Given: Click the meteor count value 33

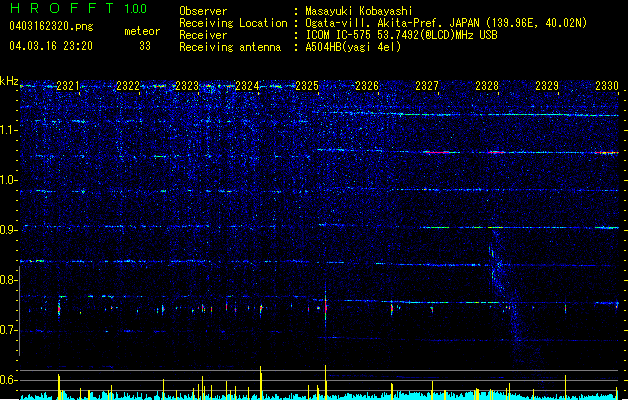Looking at the screenshot, I should pos(145,46).
